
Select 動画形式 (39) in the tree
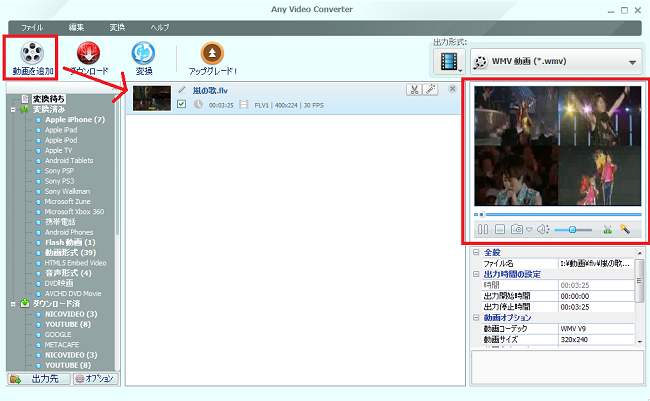[x=70, y=253]
